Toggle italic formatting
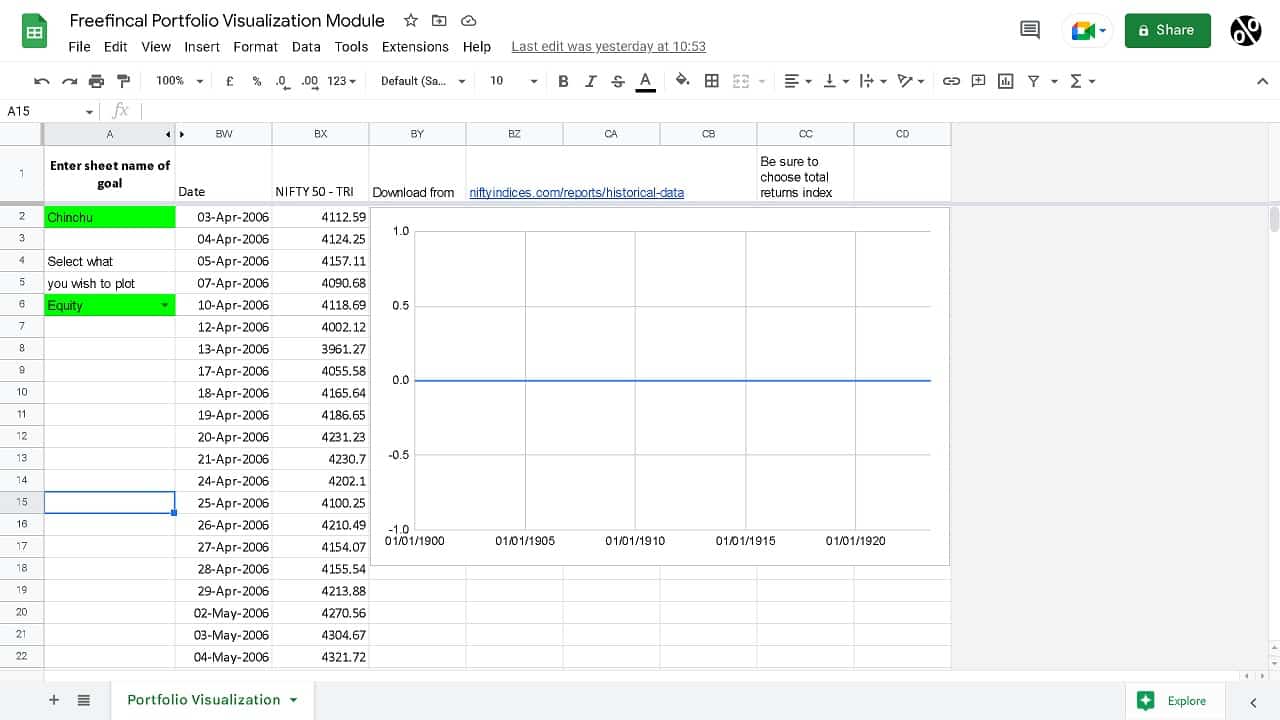The image size is (1280, 720). (x=590, y=81)
